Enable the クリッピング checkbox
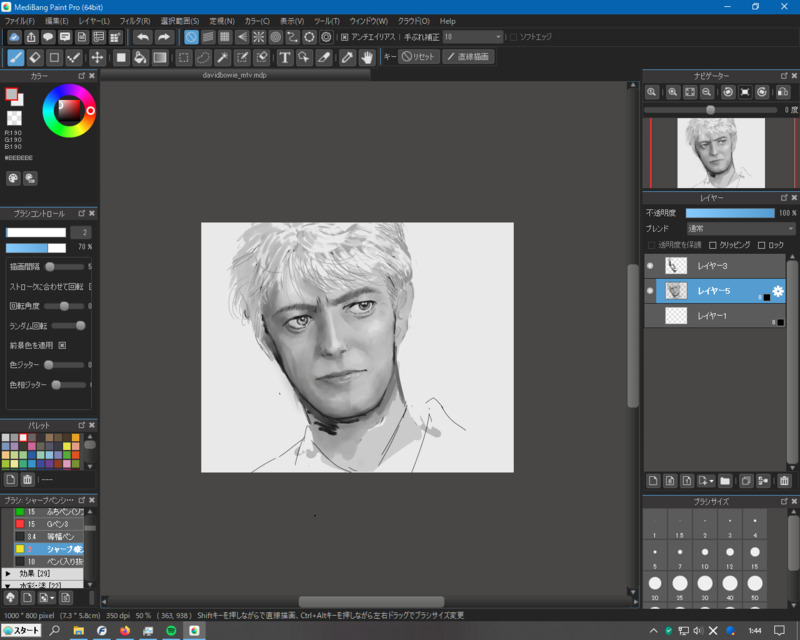The height and width of the screenshot is (640, 800). 712,245
